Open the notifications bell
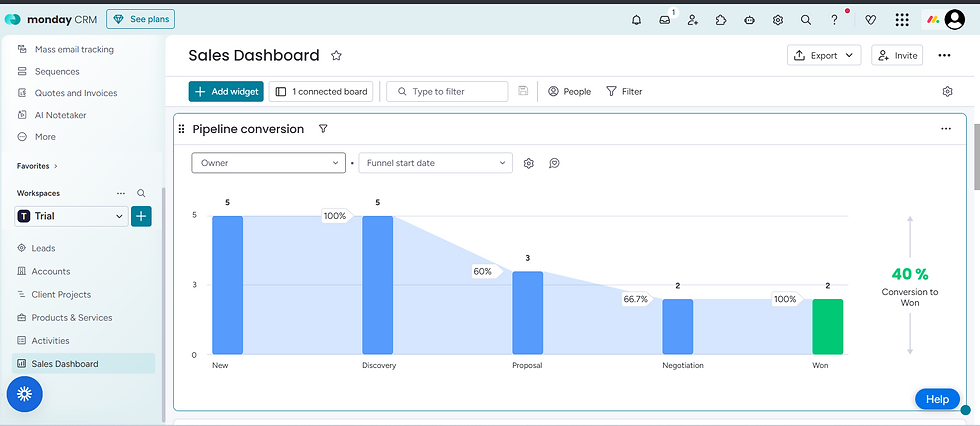Viewport: 980px width, 426px height. tap(636, 20)
